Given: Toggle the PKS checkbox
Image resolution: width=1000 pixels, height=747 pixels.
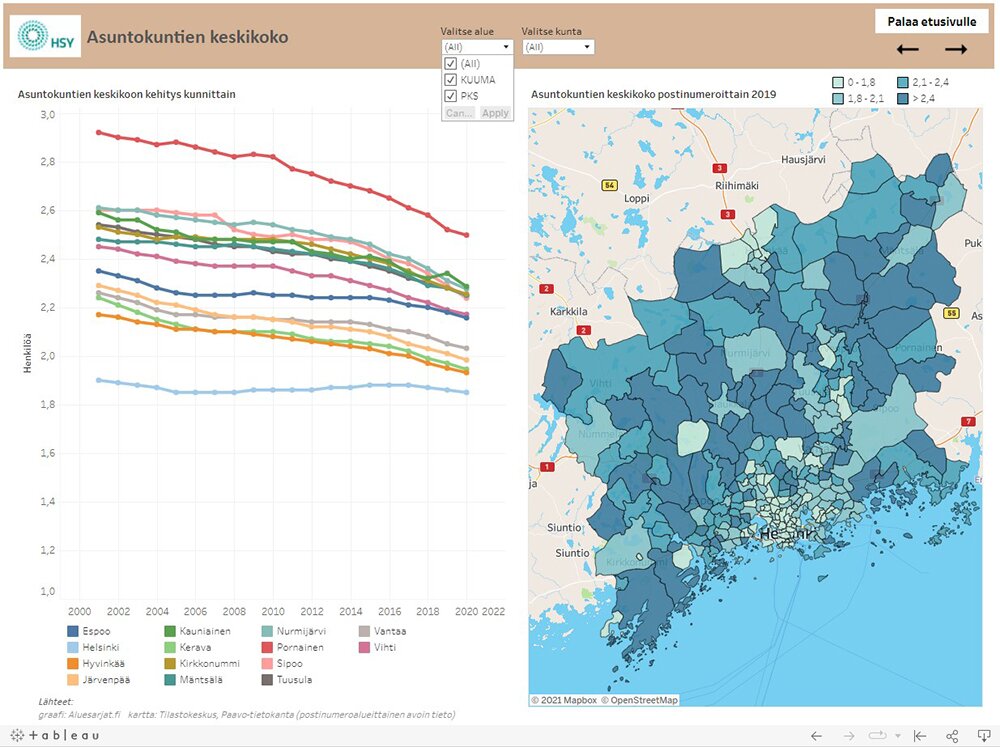Looking at the screenshot, I should point(451,96).
